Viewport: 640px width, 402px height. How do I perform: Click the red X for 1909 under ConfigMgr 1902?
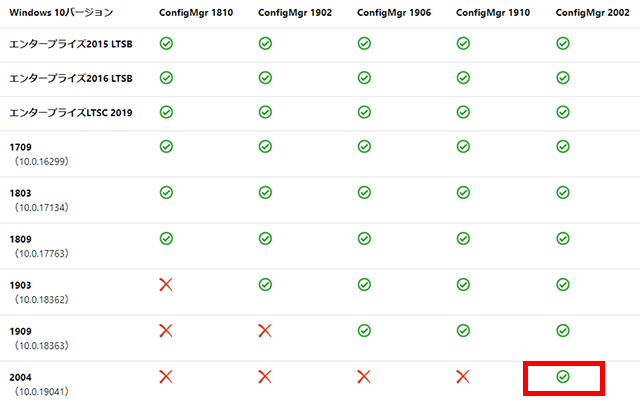pyautogui.click(x=265, y=331)
